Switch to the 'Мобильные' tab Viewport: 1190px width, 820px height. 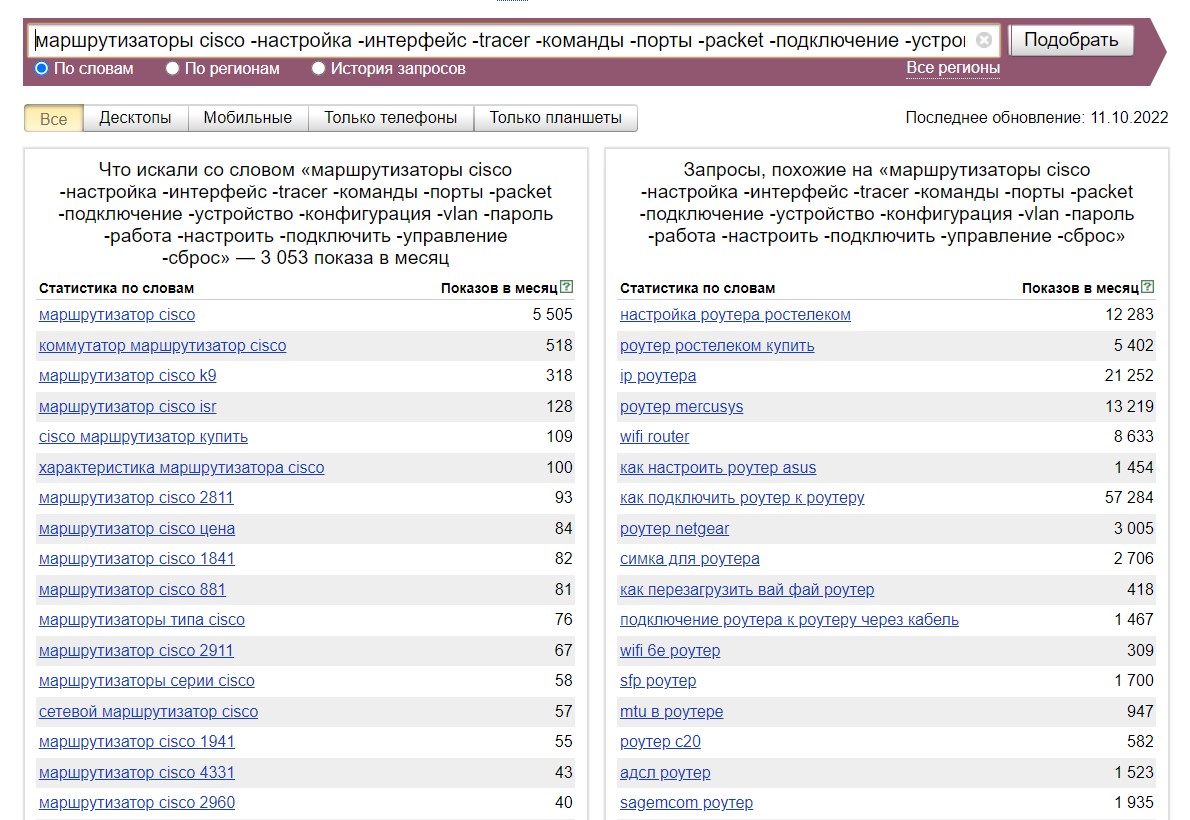[x=247, y=118]
